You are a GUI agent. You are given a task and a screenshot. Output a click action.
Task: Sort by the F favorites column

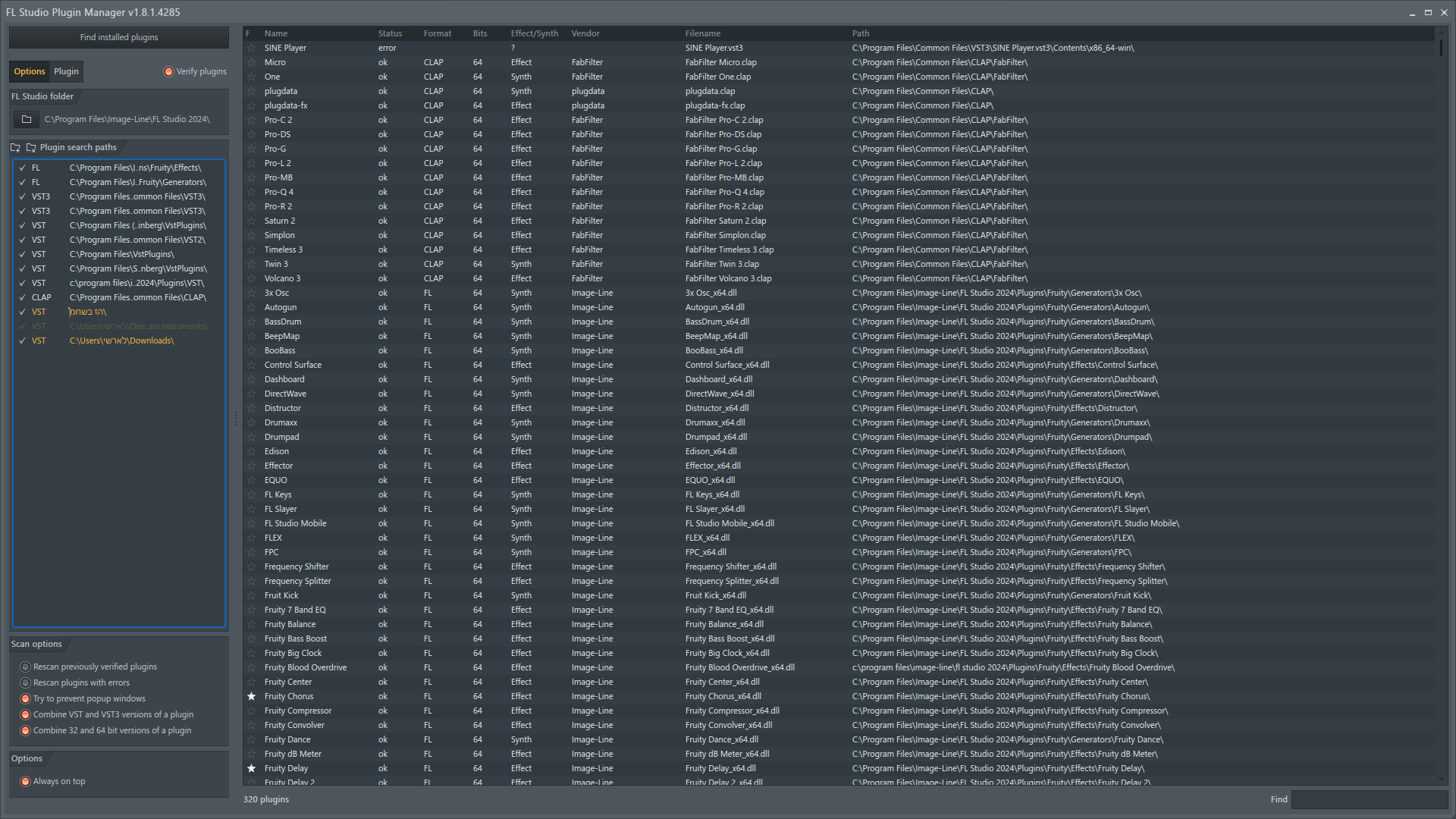coord(248,33)
